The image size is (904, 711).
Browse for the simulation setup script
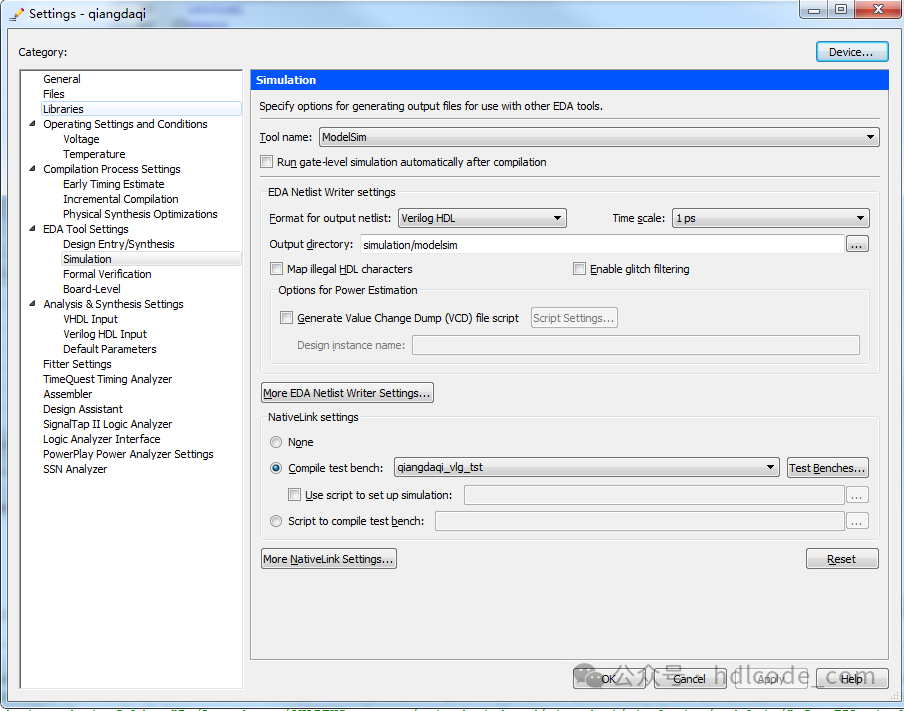click(x=857, y=495)
